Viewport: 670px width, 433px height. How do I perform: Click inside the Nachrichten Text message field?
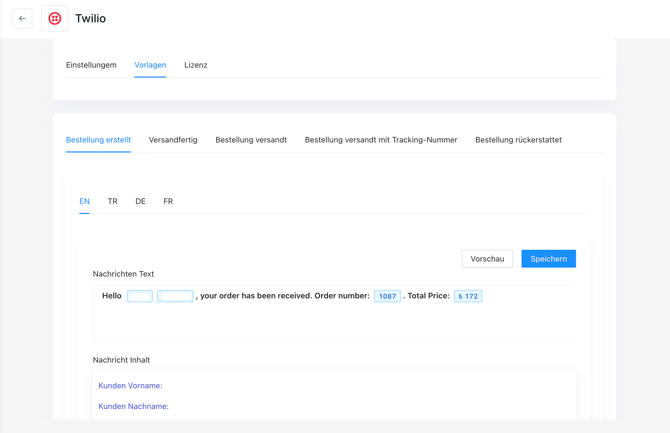click(334, 312)
